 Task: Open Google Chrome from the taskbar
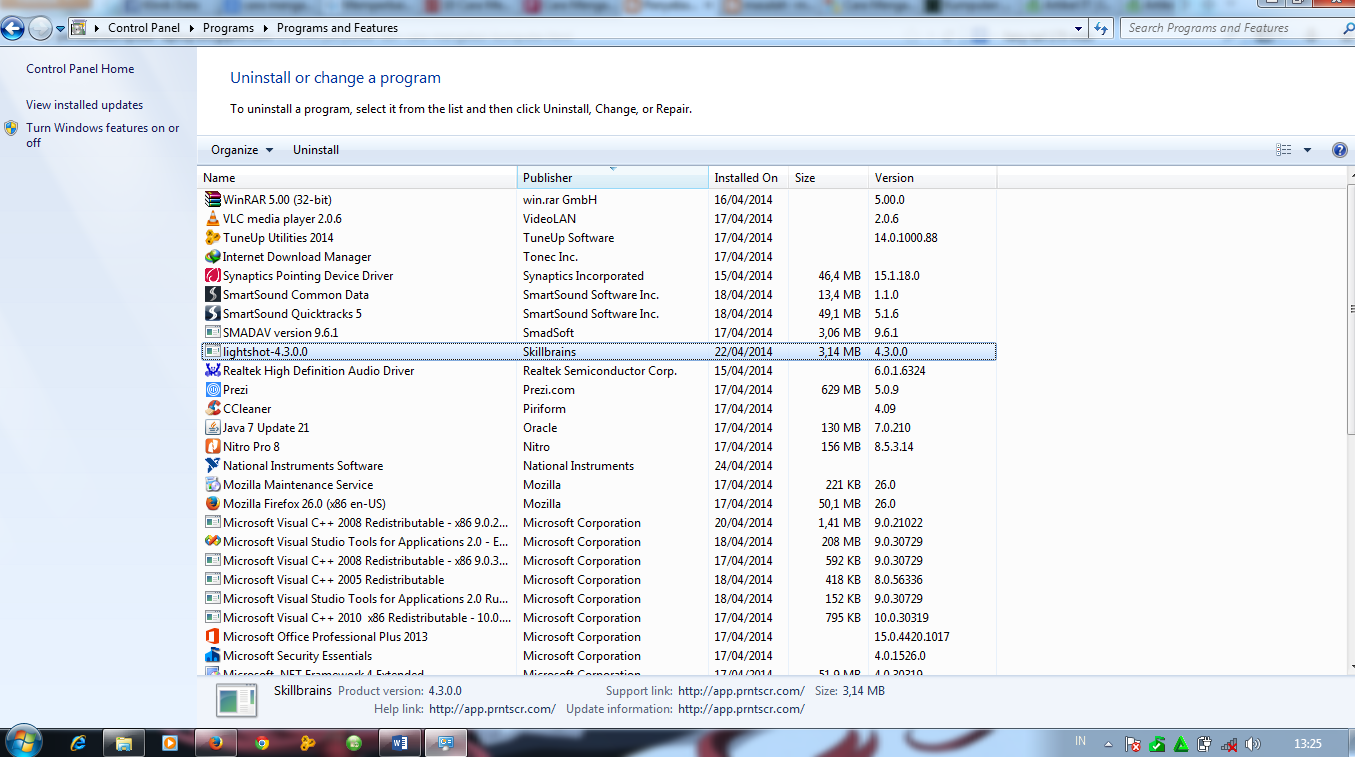tap(262, 743)
